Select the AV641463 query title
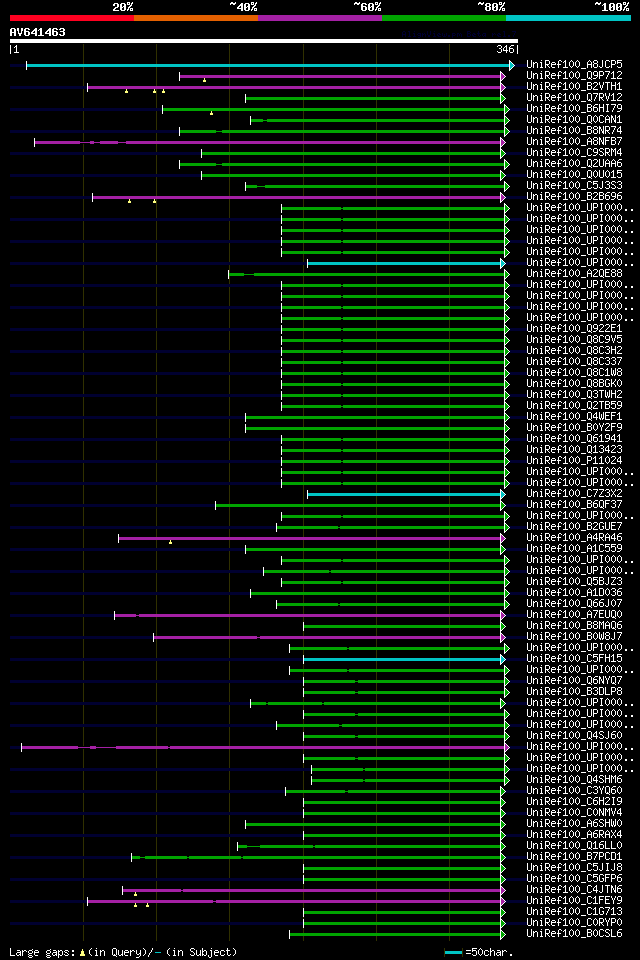The width and height of the screenshot is (640, 960). pos(37,32)
